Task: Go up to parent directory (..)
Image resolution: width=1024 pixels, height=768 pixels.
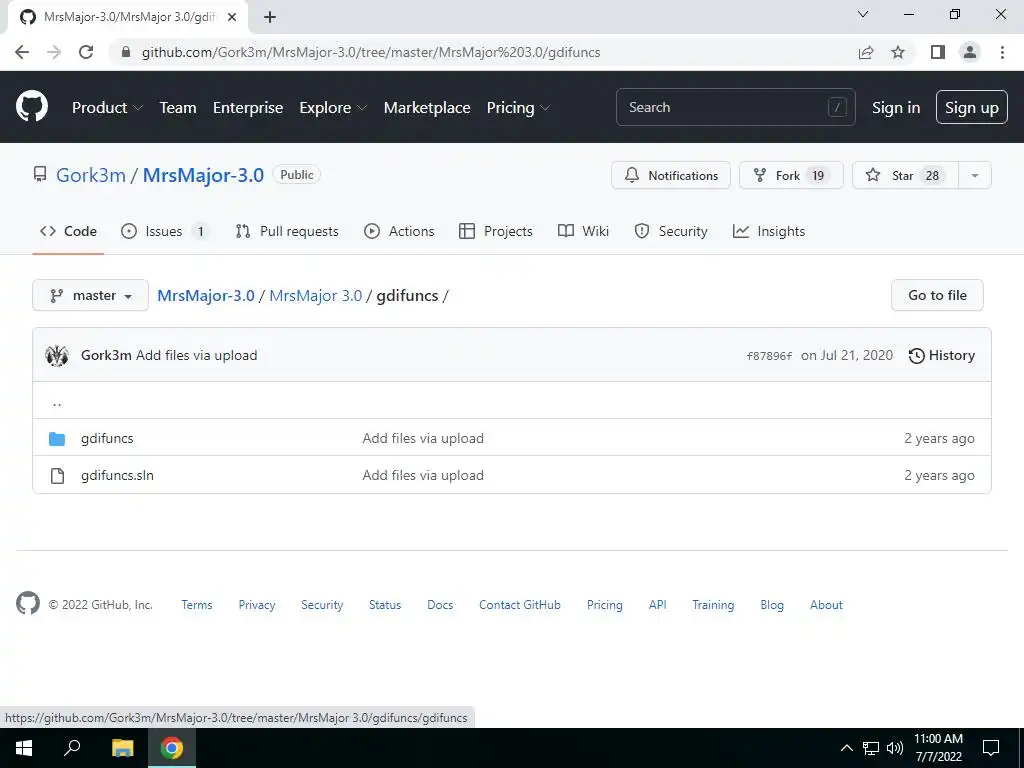Action: coord(57,402)
